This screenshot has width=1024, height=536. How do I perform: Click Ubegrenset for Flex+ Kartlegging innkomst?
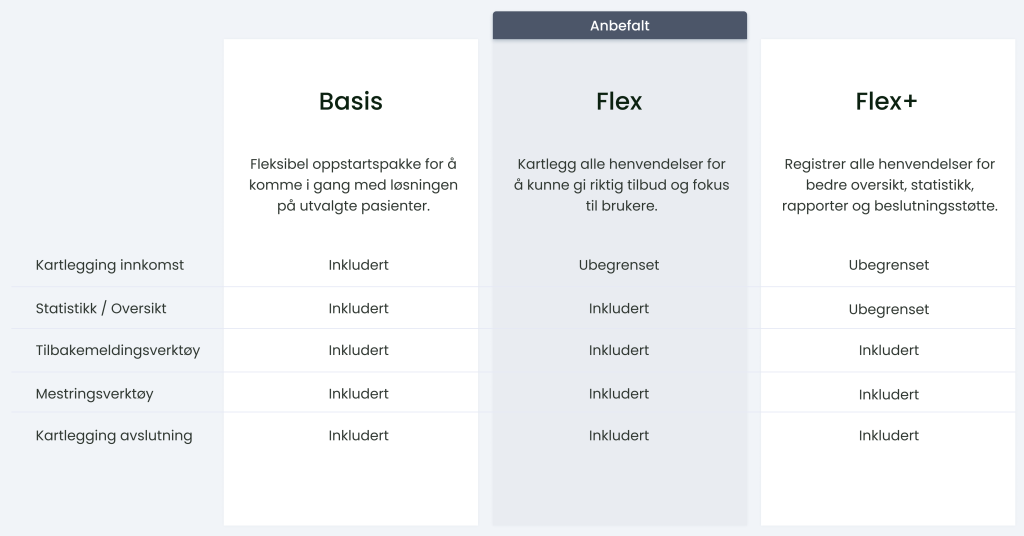pos(889,265)
